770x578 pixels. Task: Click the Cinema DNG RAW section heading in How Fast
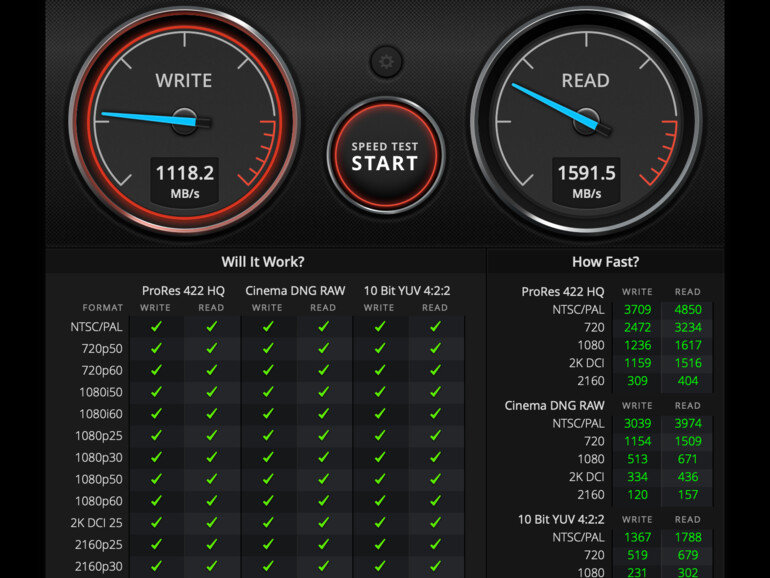554,406
